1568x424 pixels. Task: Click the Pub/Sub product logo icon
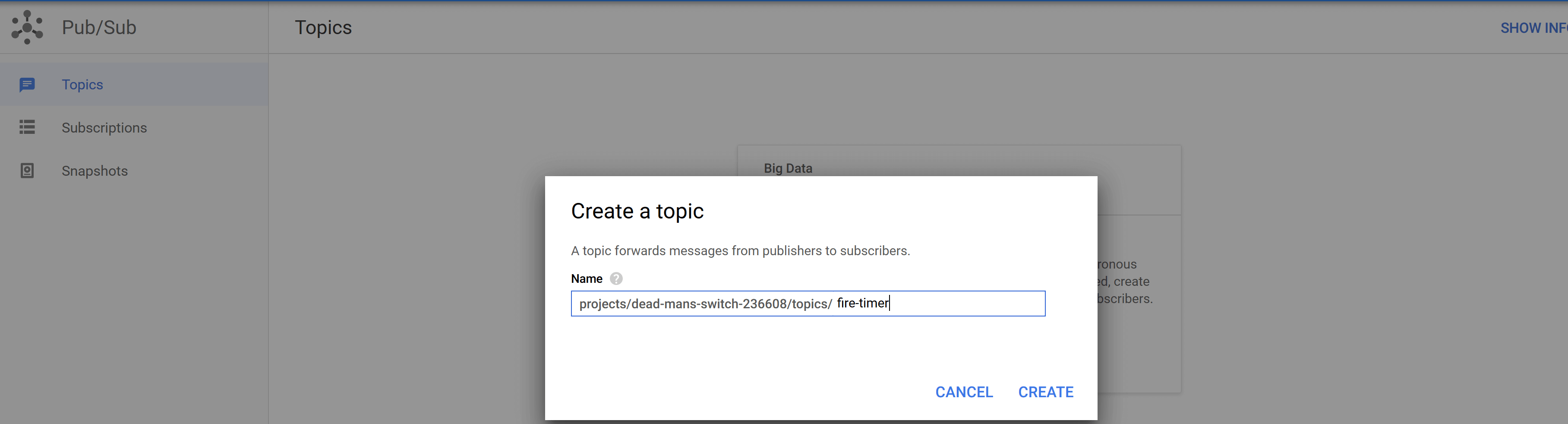[27, 27]
